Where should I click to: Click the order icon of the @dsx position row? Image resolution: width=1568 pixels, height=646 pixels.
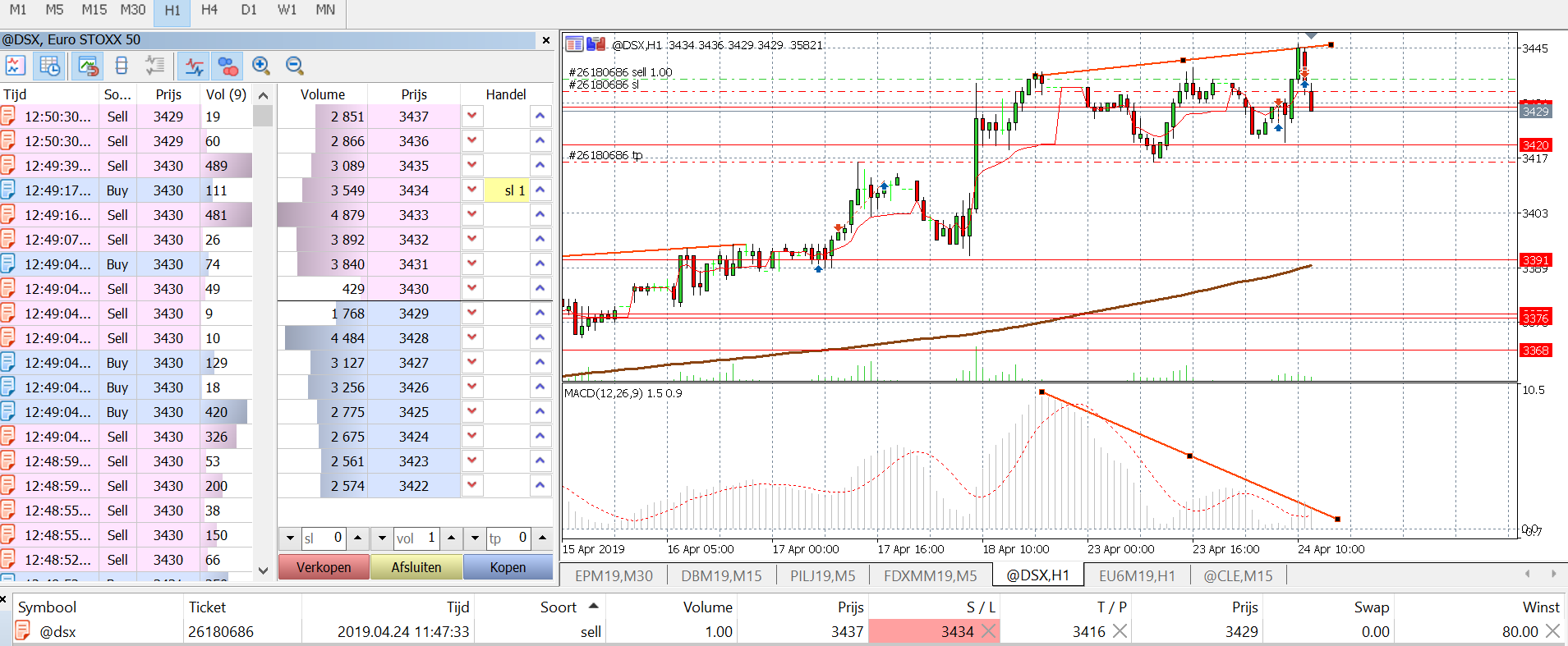23,631
